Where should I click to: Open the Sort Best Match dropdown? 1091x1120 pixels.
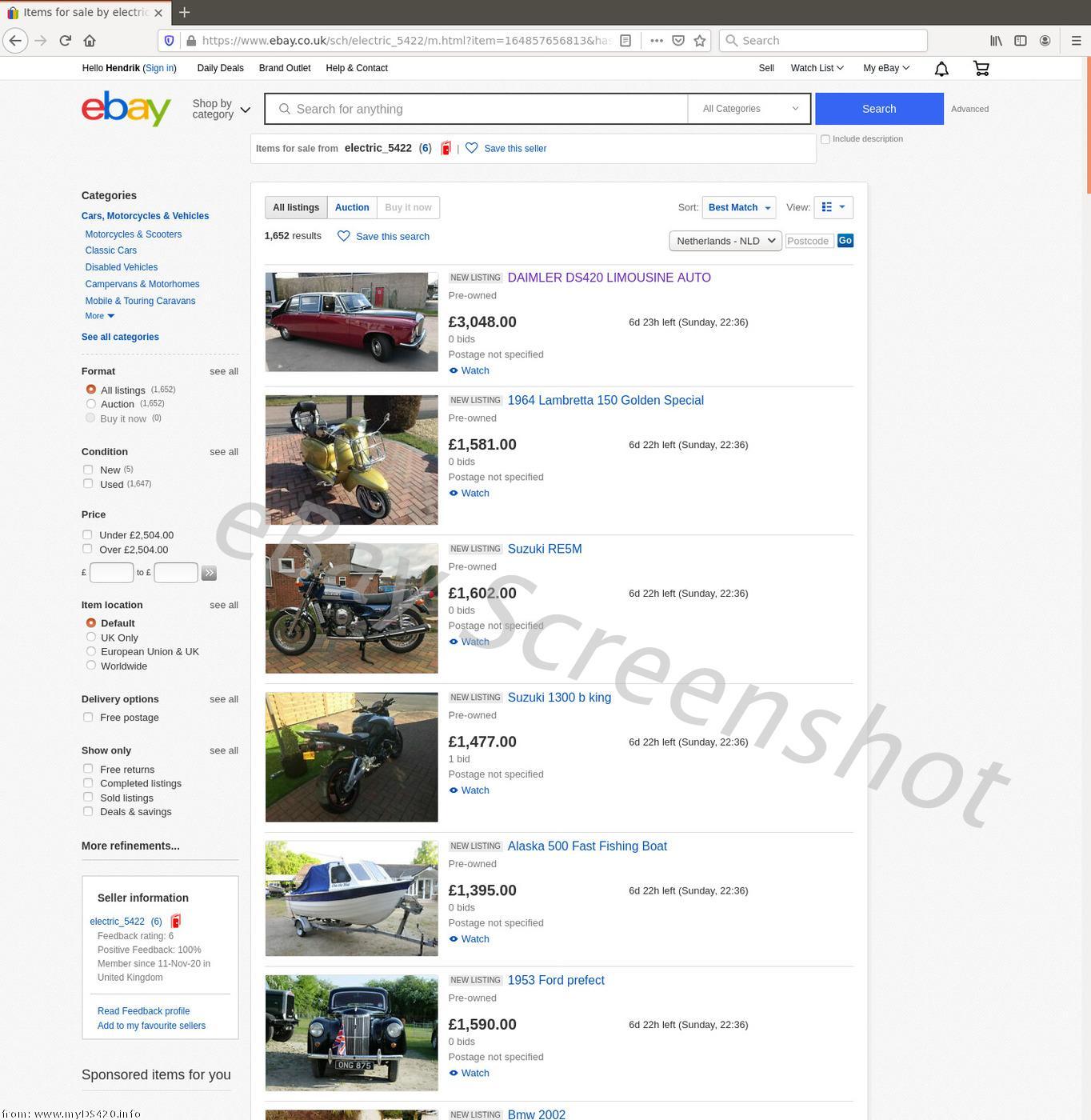coord(738,208)
